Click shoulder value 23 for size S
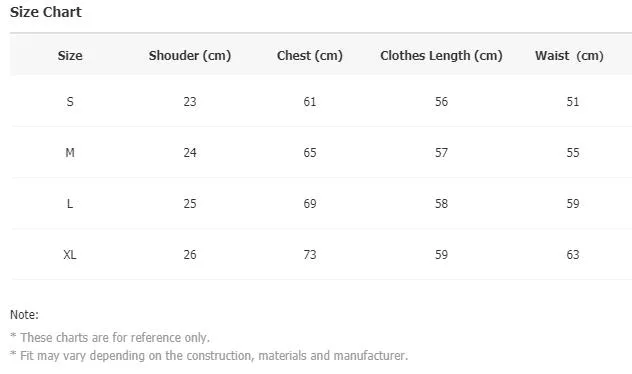The image size is (632, 374). coord(190,102)
